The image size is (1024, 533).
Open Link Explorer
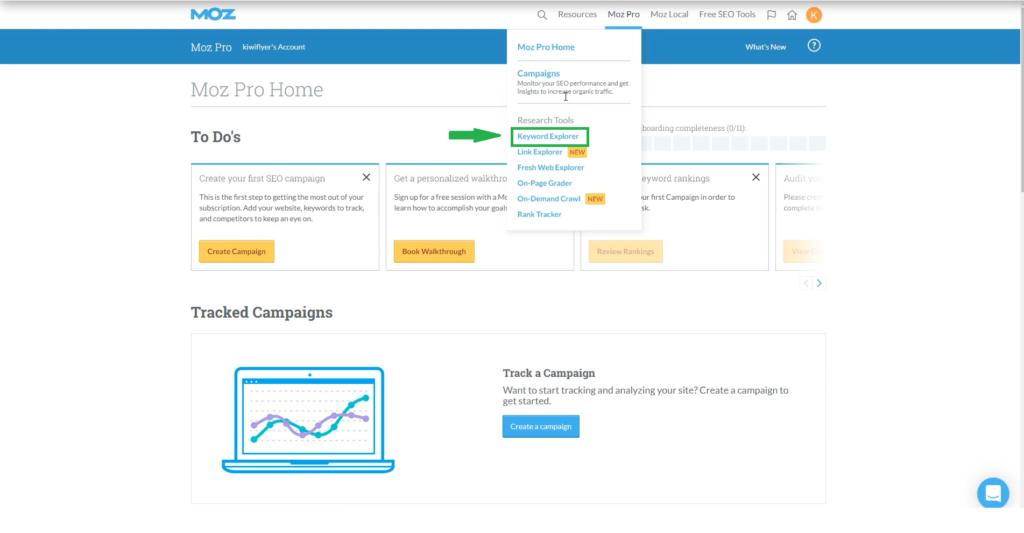point(539,152)
